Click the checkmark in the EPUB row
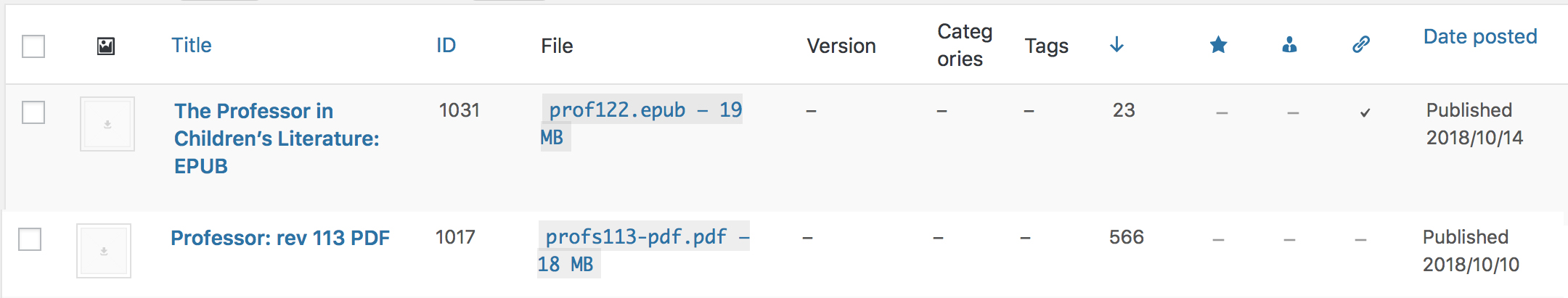The width and height of the screenshot is (1568, 298). tap(1365, 112)
